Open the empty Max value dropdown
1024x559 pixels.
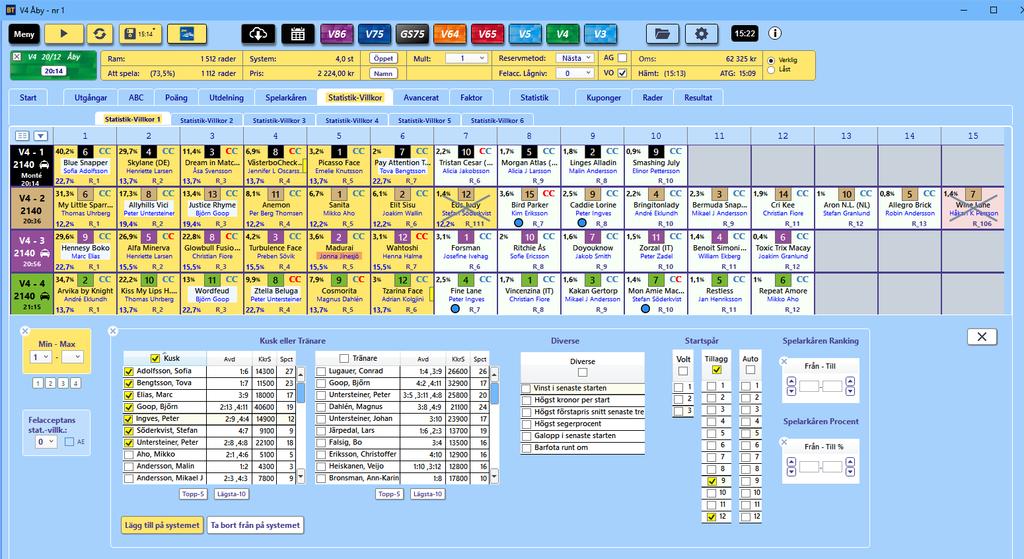click(72, 357)
